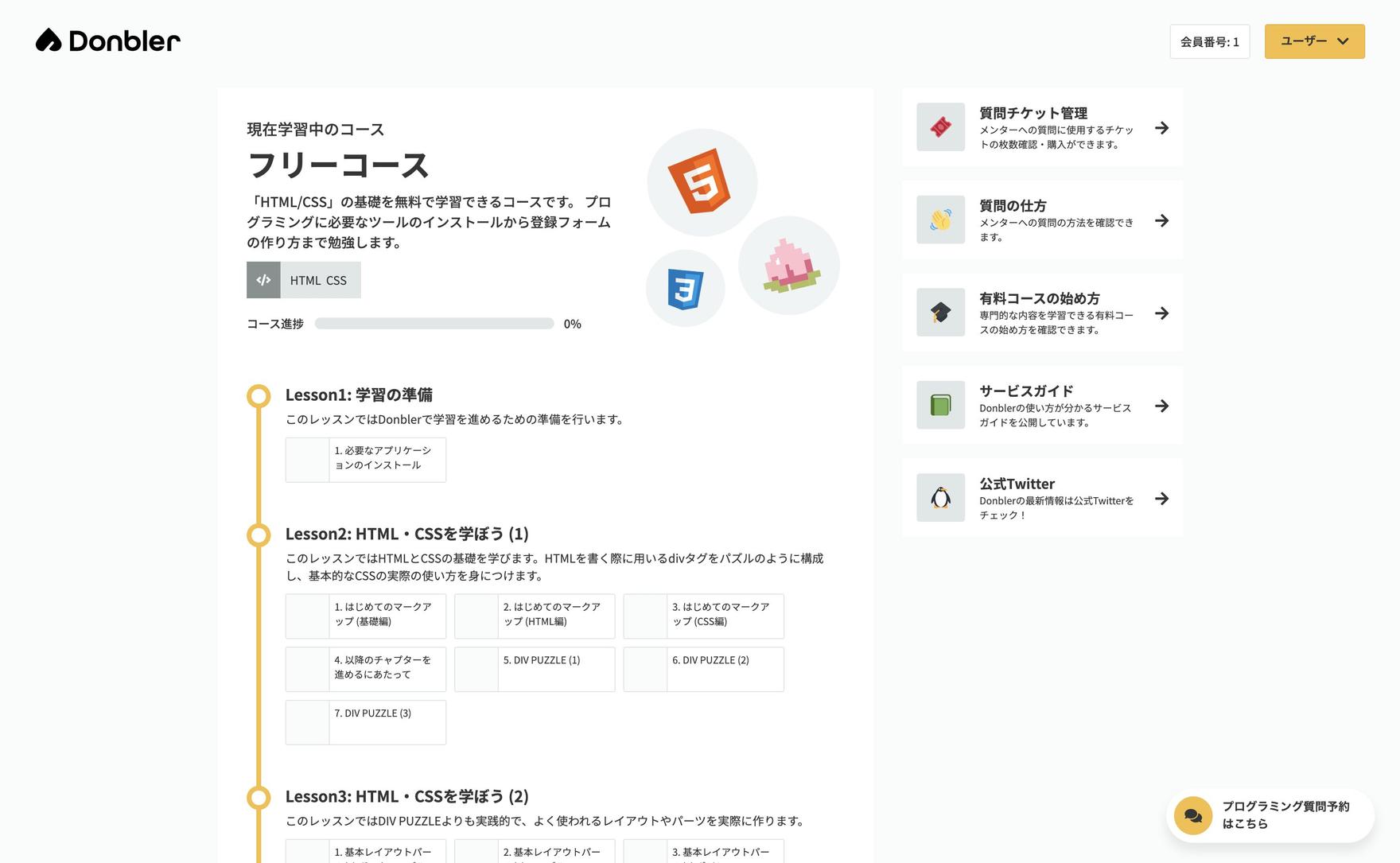The height and width of the screenshot is (863, 1400).
Task: Open chapter 5 DIV PUZZLE (1)
Action: tap(535, 669)
